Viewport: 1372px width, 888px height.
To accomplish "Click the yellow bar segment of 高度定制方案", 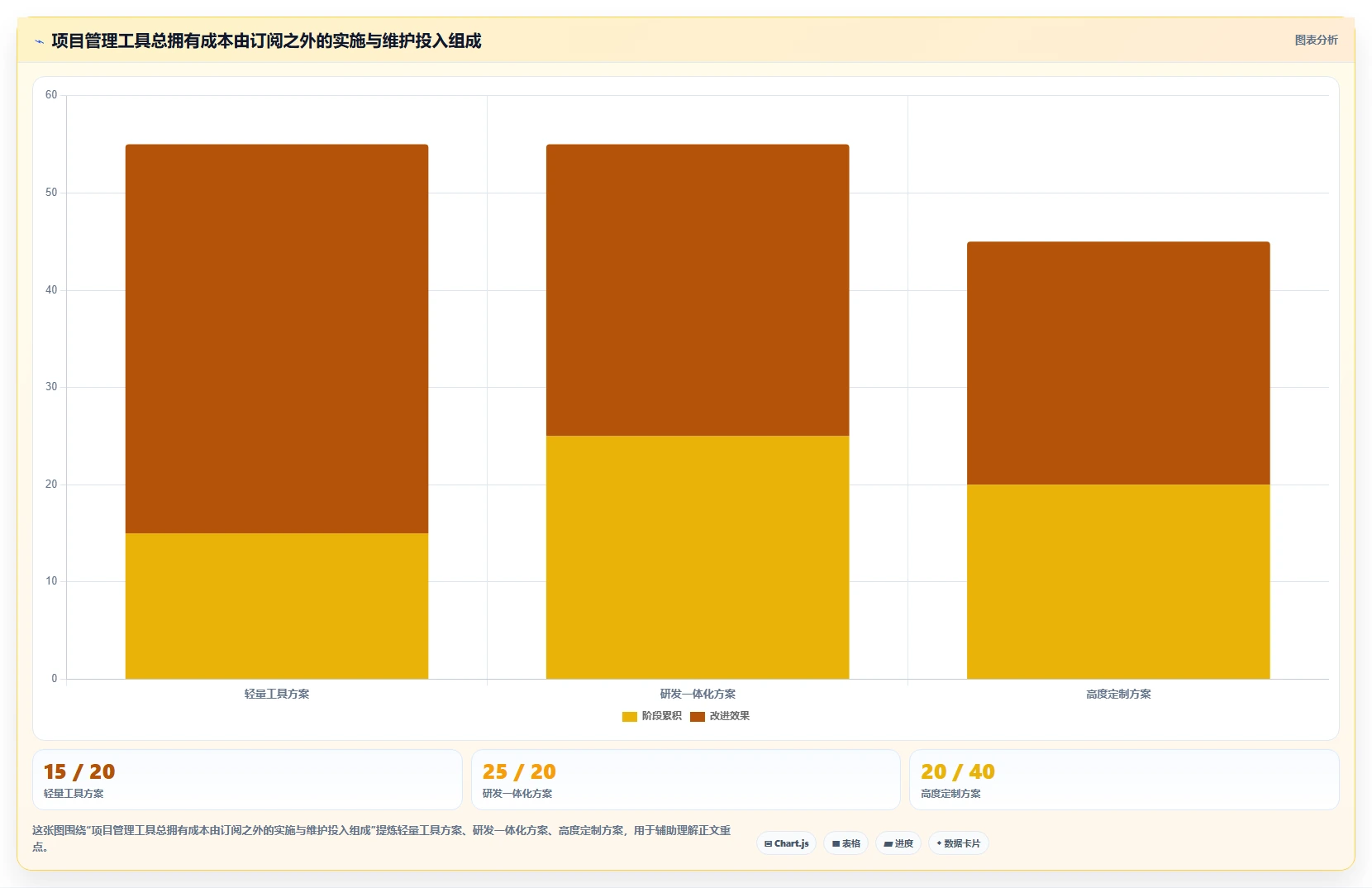I will point(1118,581).
